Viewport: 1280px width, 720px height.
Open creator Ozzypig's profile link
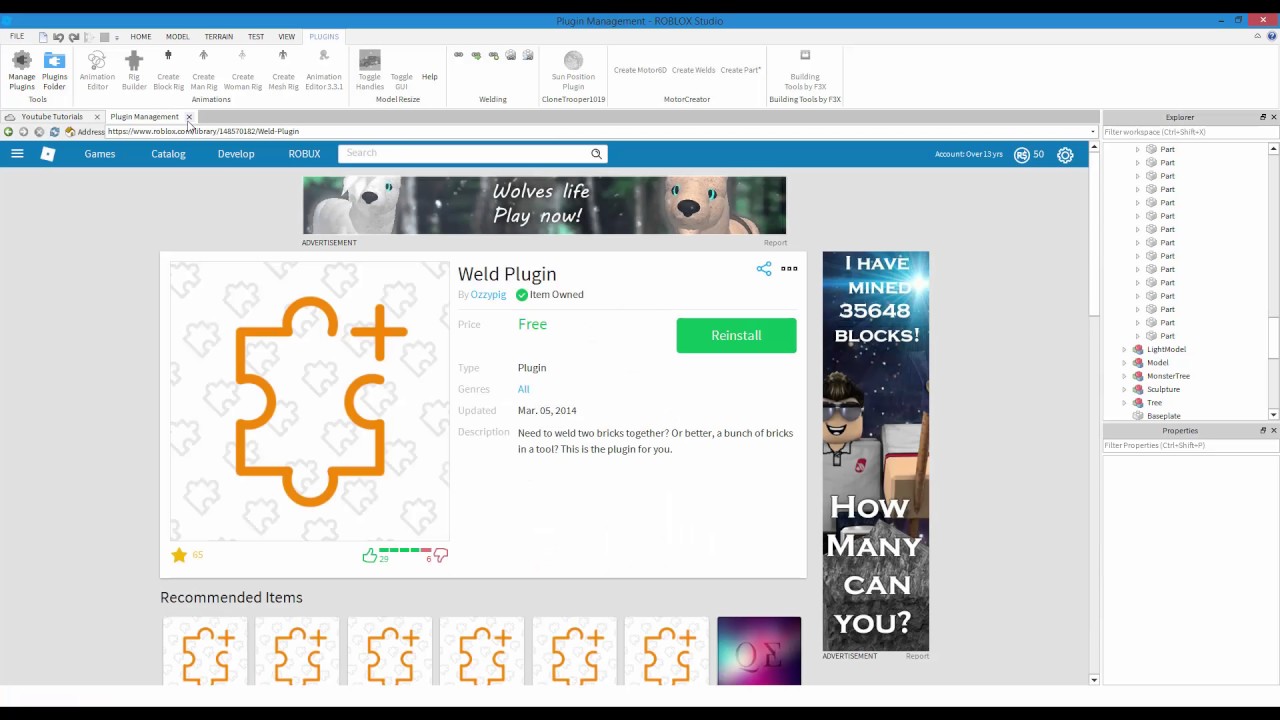pyautogui.click(x=488, y=295)
